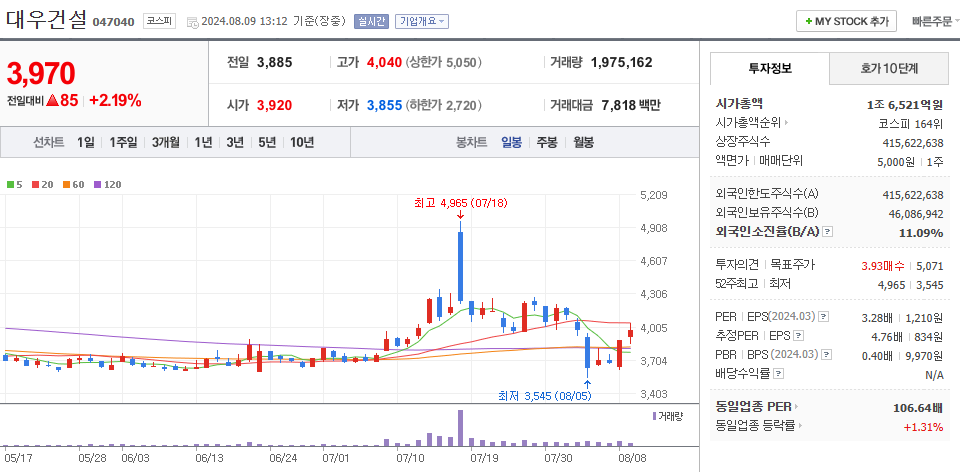Click the 시가총액 value 1조 6,521억원
The height and width of the screenshot is (472, 964).
[905, 104]
